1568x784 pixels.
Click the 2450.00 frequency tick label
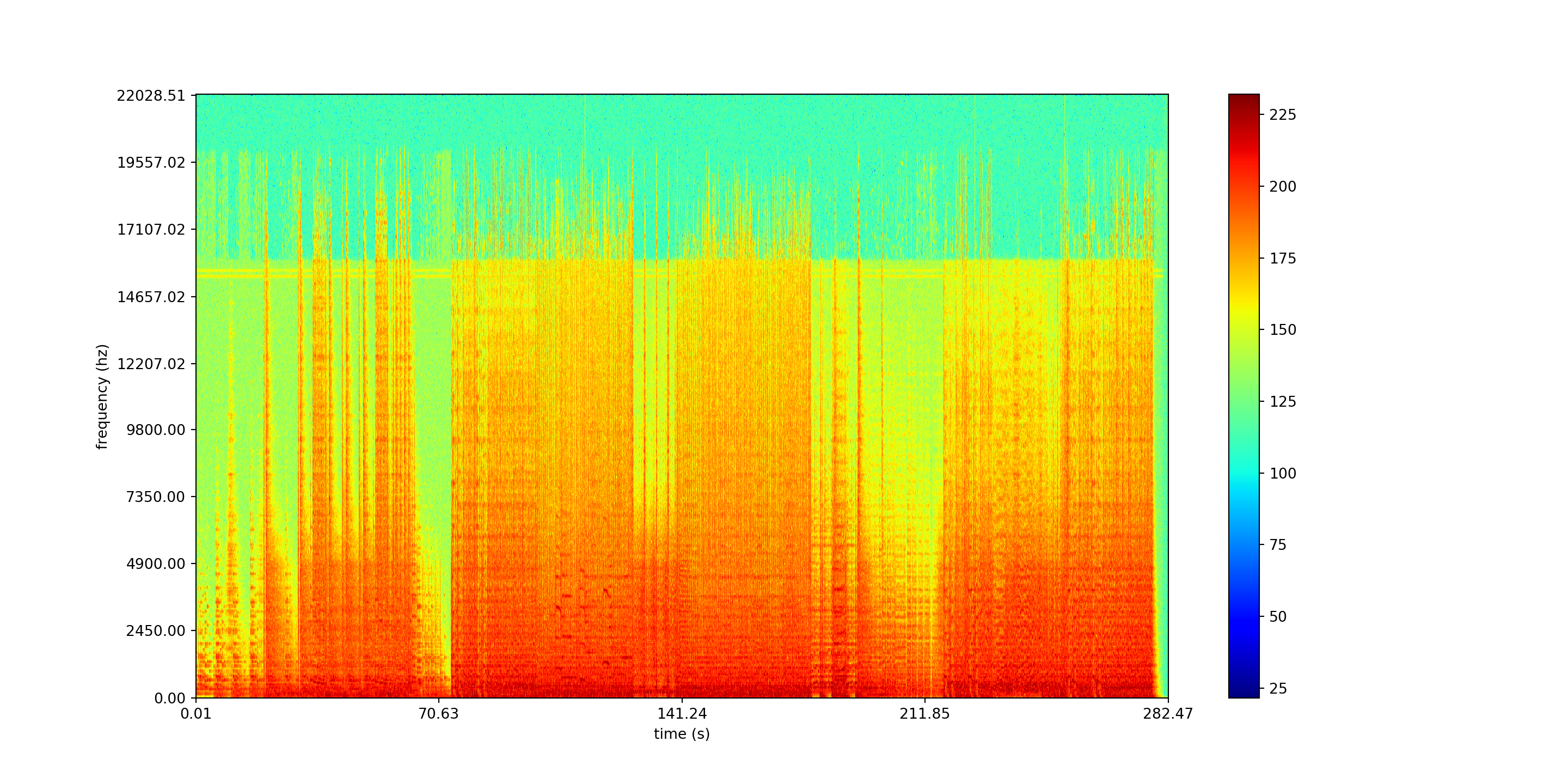pyautogui.click(x=155, y=630)
